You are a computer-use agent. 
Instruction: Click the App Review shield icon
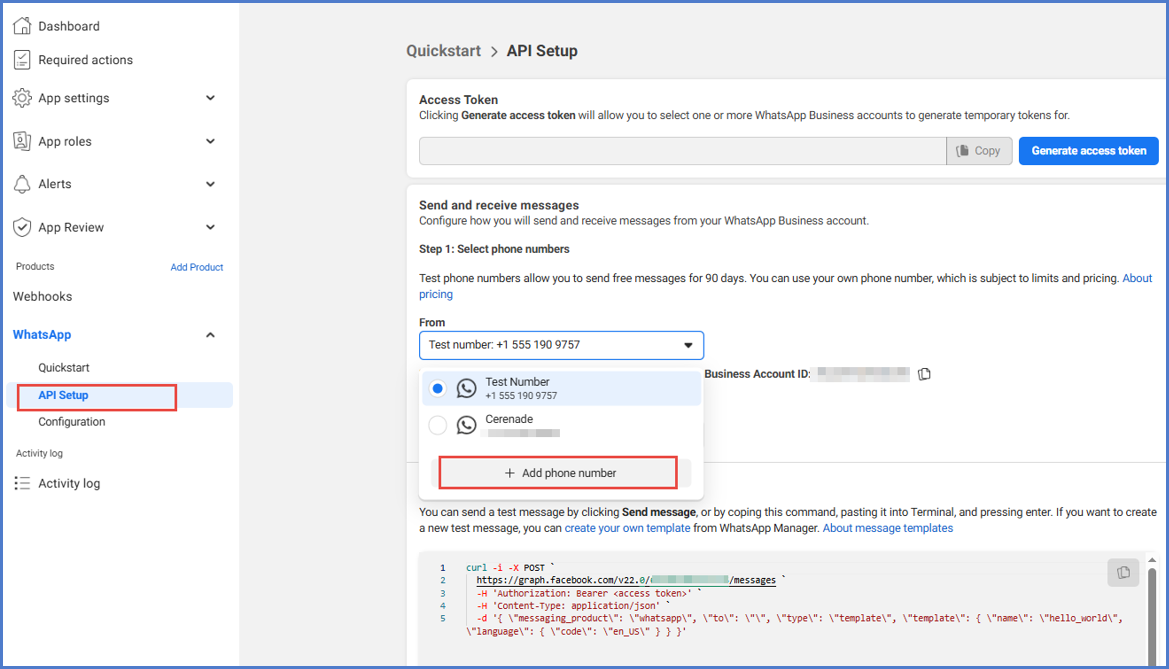pyautogui.click(x=22, y=227)
